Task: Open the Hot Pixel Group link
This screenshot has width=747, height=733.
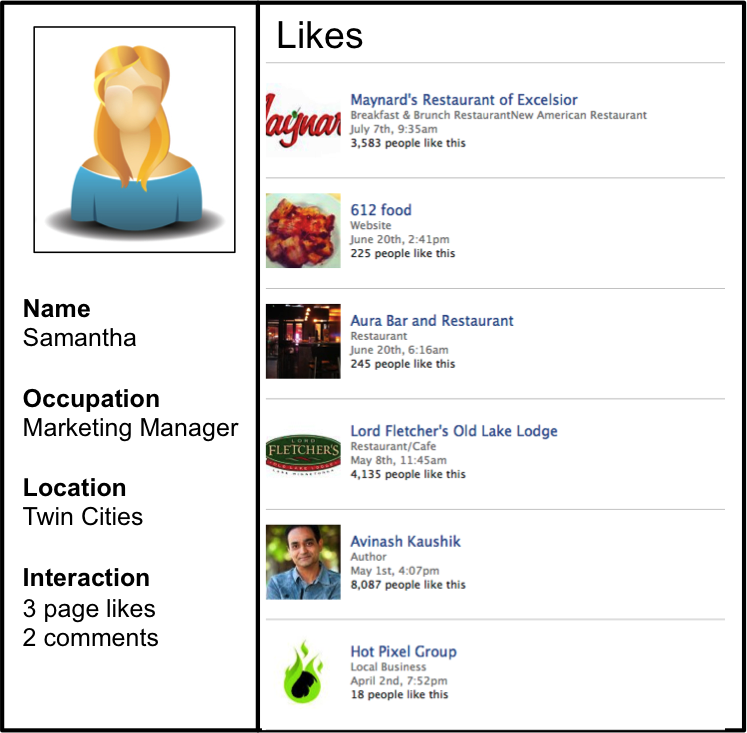Action: point(404,652)
